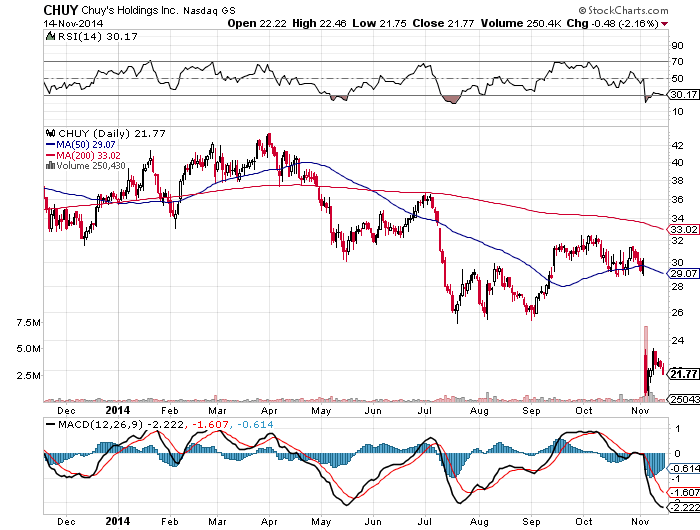The width and height of the screenshot is (700, 530).
Task: Click the 42 price level on right axis
Action: coord(677,145)
